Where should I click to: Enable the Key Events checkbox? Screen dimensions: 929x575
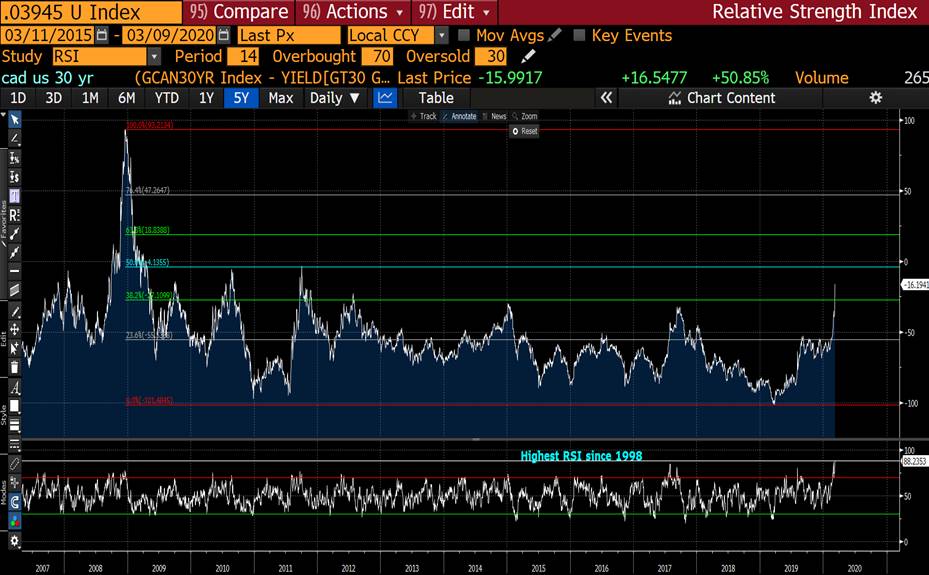579,36
